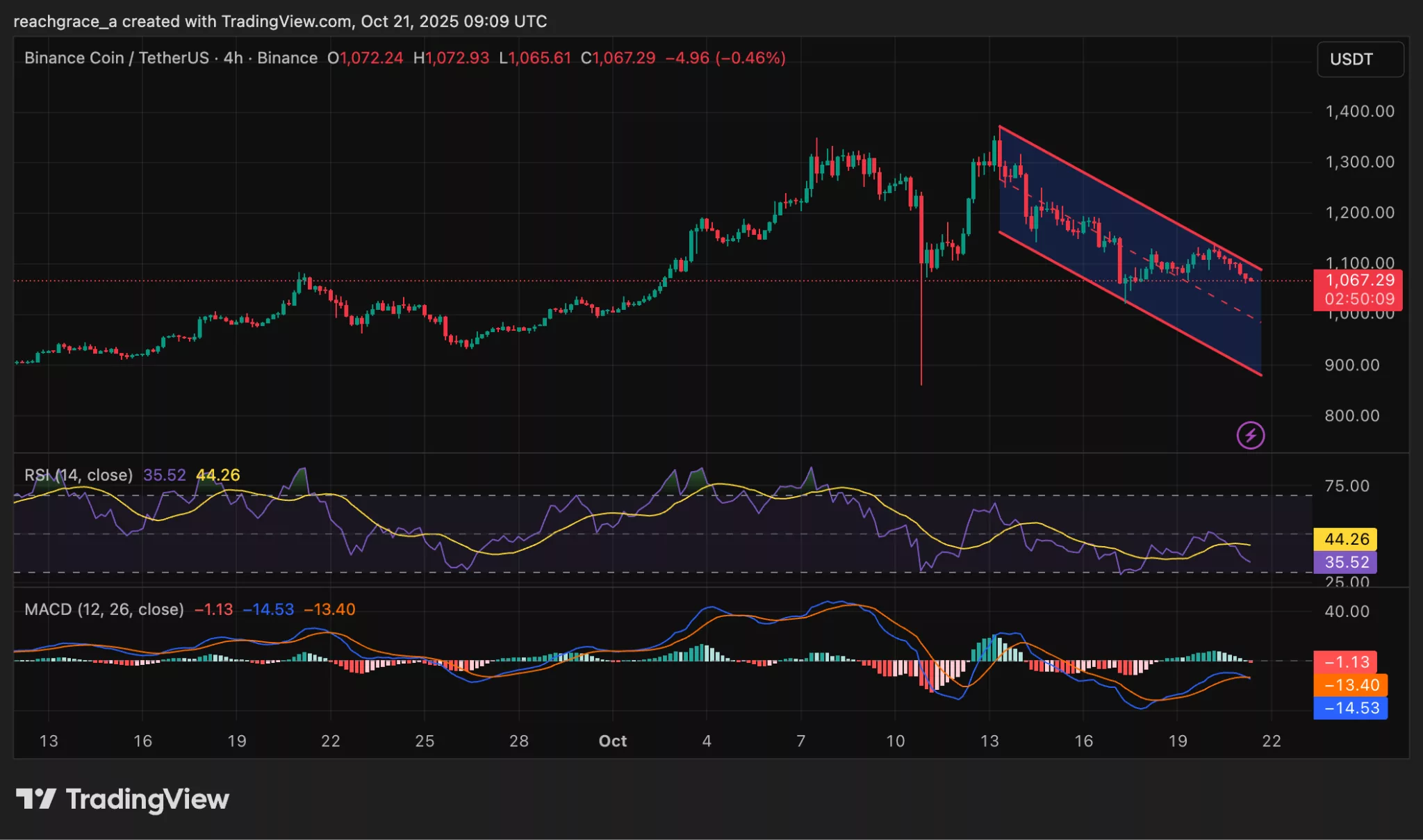
Task: Click the red −1.13 MACD histogram label
Action: pos(1349,662)
